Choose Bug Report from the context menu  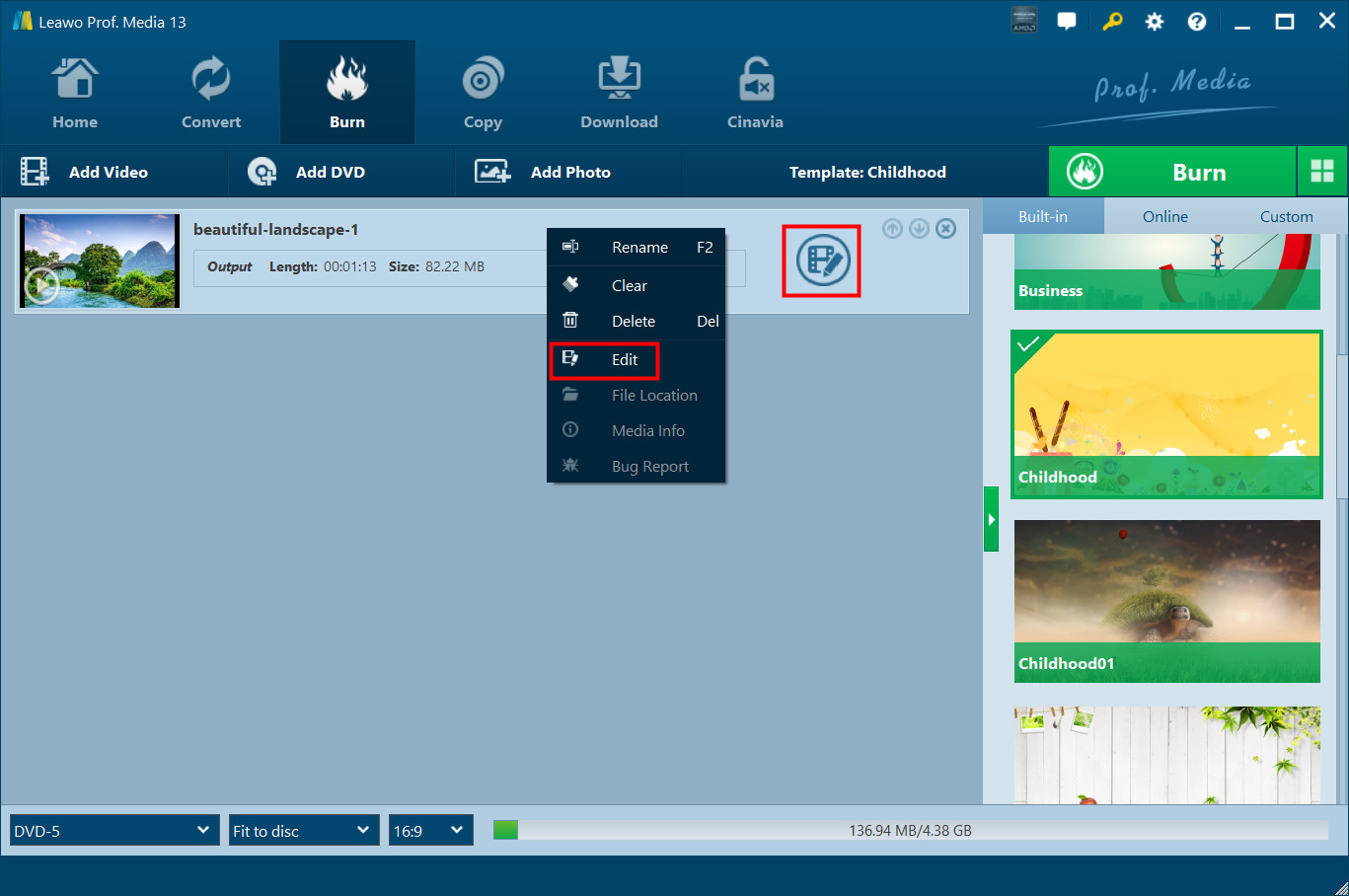click(637, 466)
